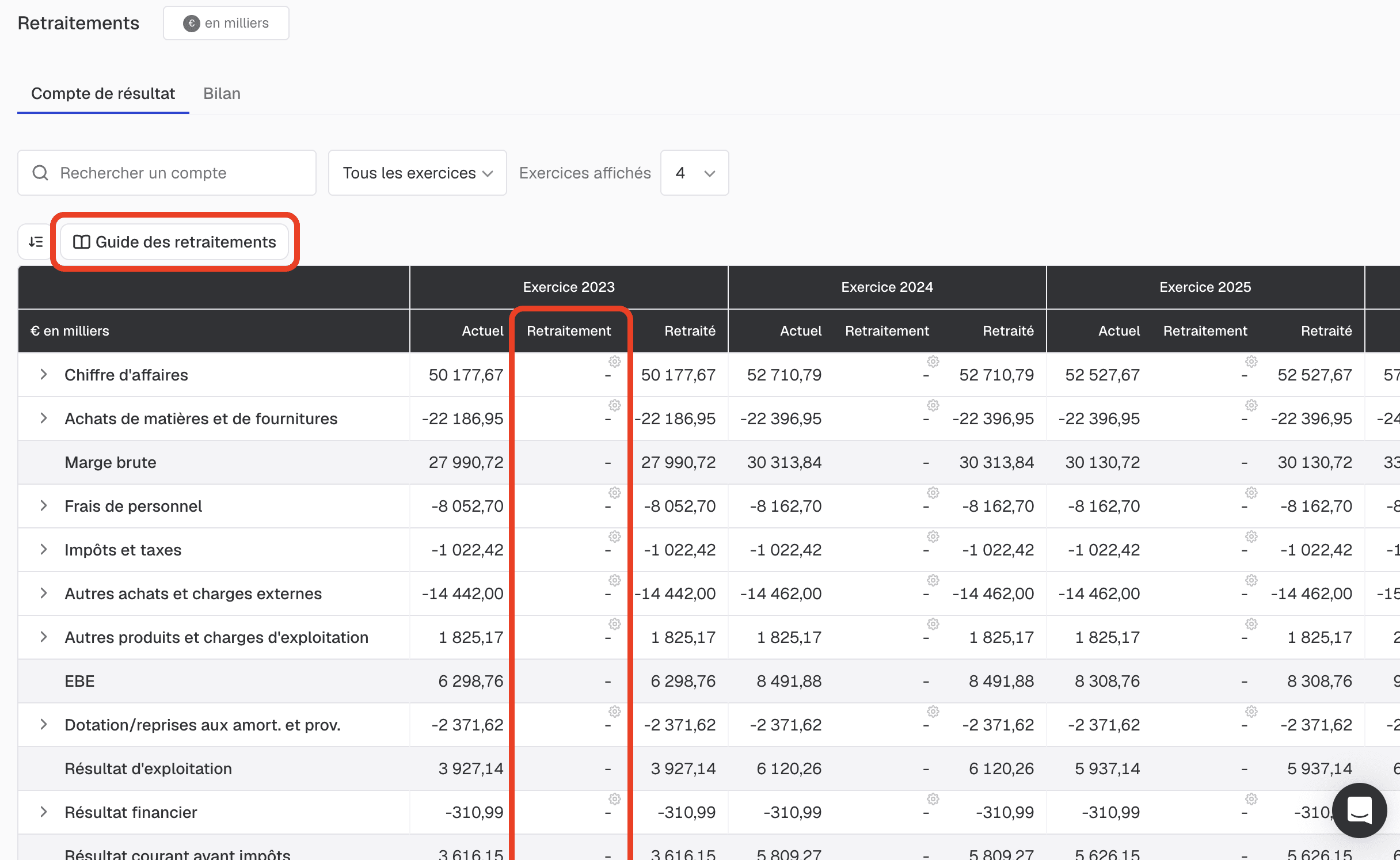Open the chat support bubble
This screenshot has width=1400, height=860.
(x=1359, y=810)
